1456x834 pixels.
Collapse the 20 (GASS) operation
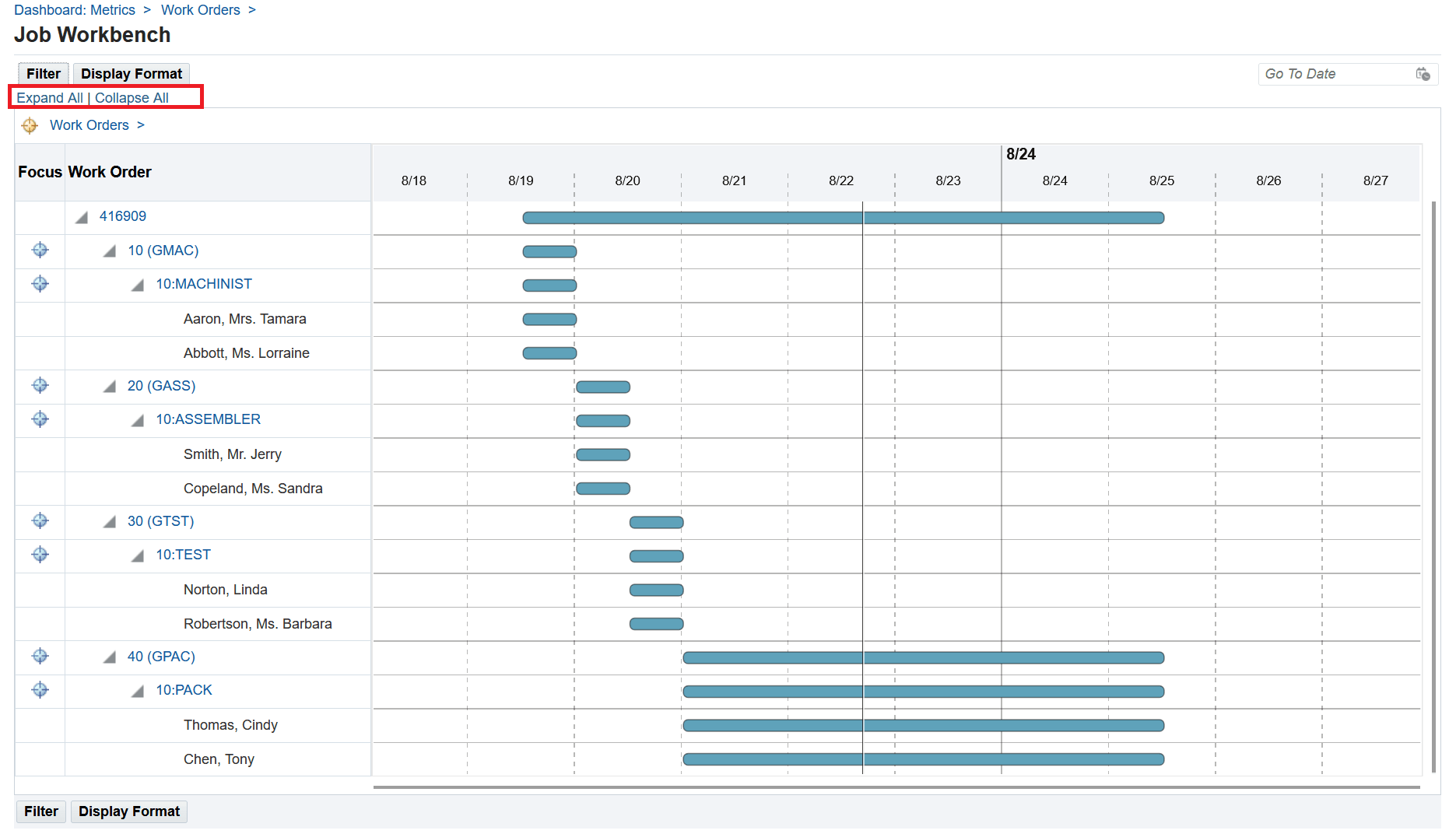pyautogui.click(x=110, y=386)
